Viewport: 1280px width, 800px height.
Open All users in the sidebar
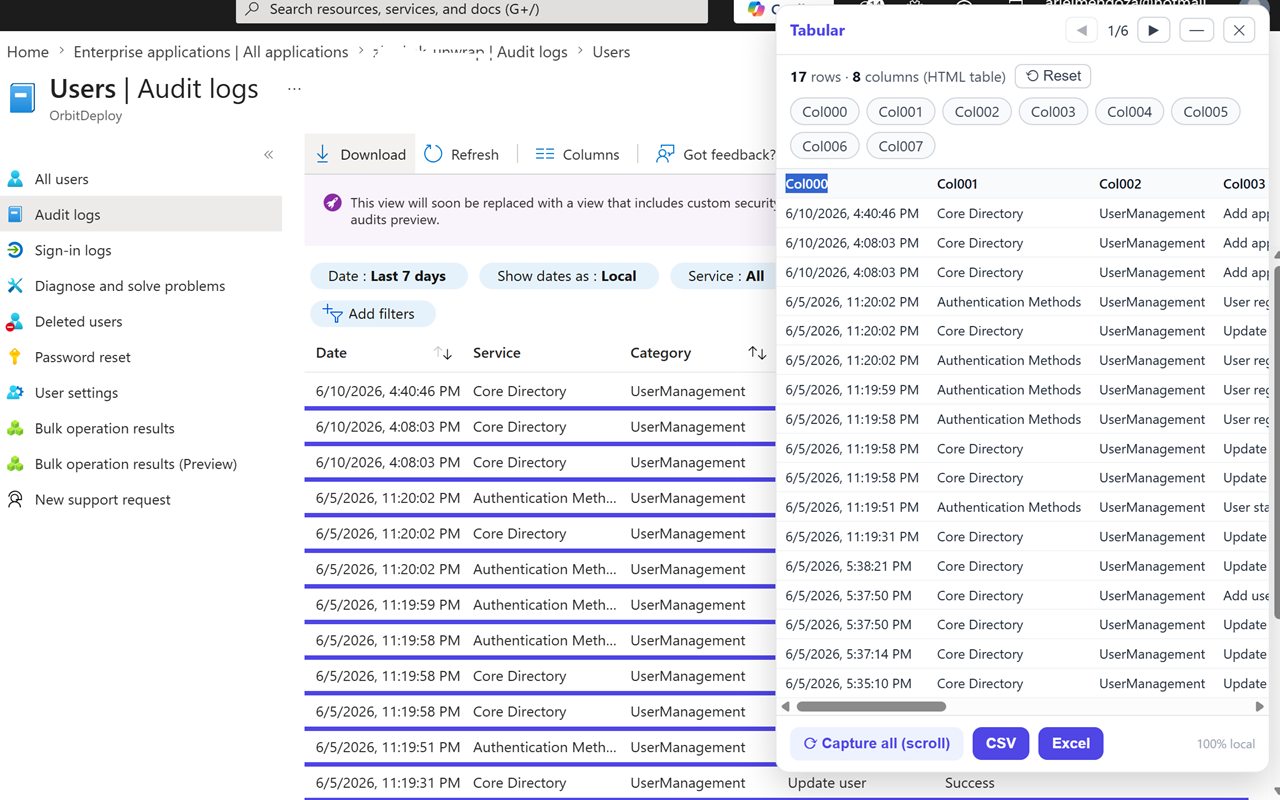(61, 179)
